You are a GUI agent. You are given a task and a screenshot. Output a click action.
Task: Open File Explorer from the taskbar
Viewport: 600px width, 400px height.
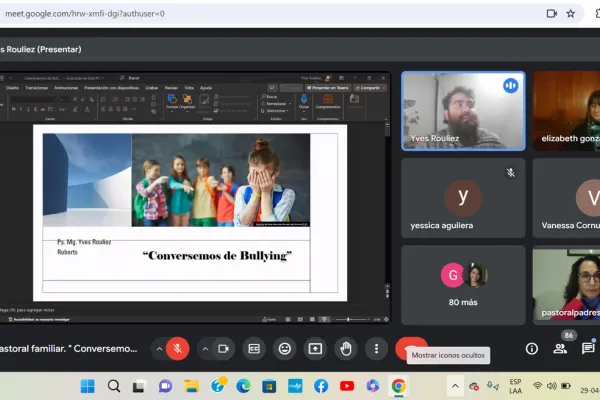(191, 386)
